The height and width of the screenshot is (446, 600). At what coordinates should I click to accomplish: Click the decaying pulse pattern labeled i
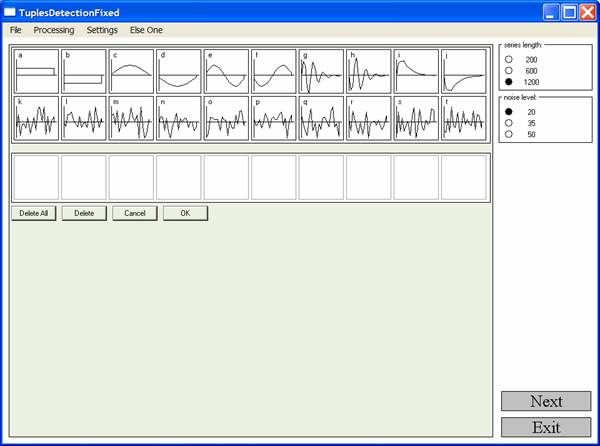(416, 71)
